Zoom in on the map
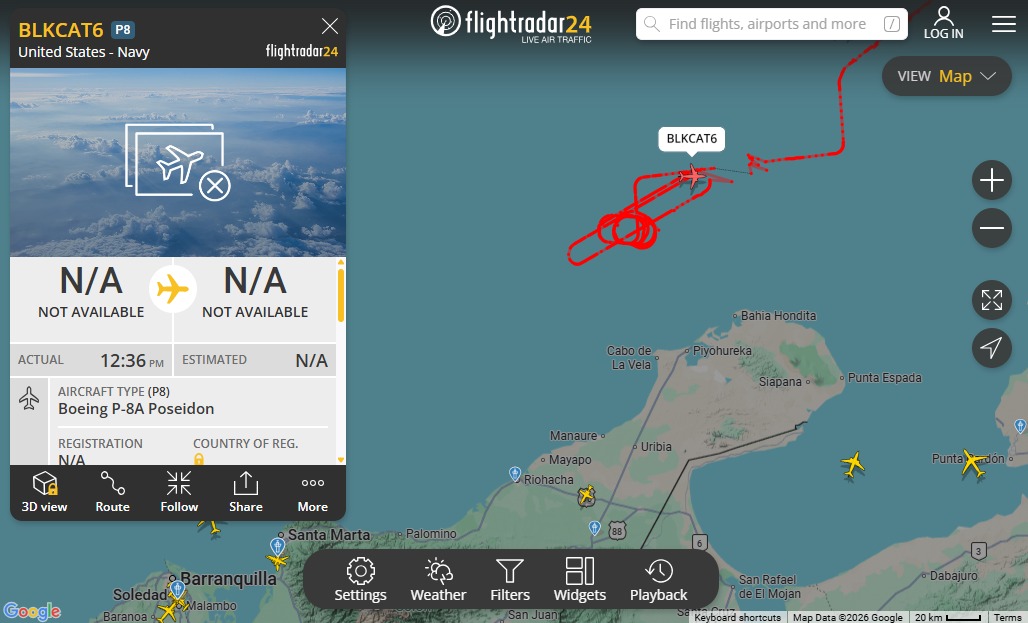This screenshot has height=623, width=1028. click(992, 180)
